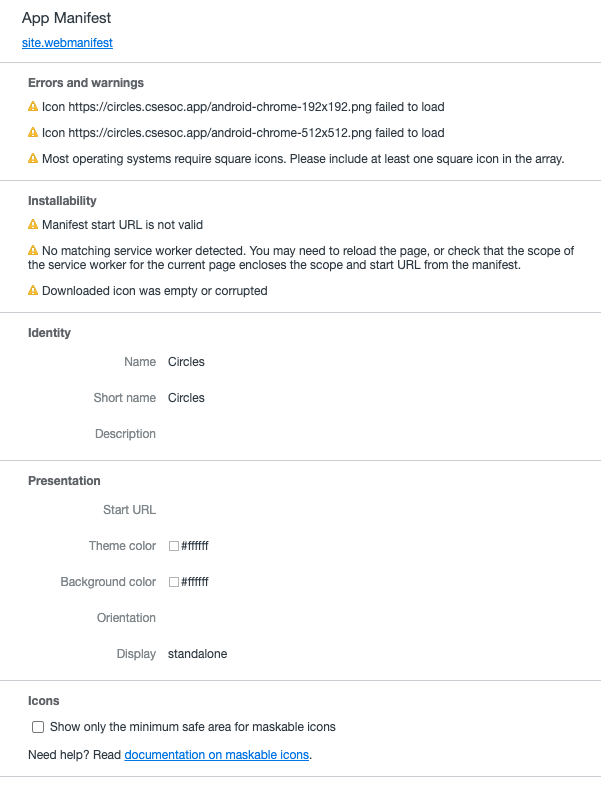This screenshot has height=803, width=601.
Task: Click warning icon beside android-chrome-192x192 load failure
Action: pyautogui.click(x=31, y=107)
